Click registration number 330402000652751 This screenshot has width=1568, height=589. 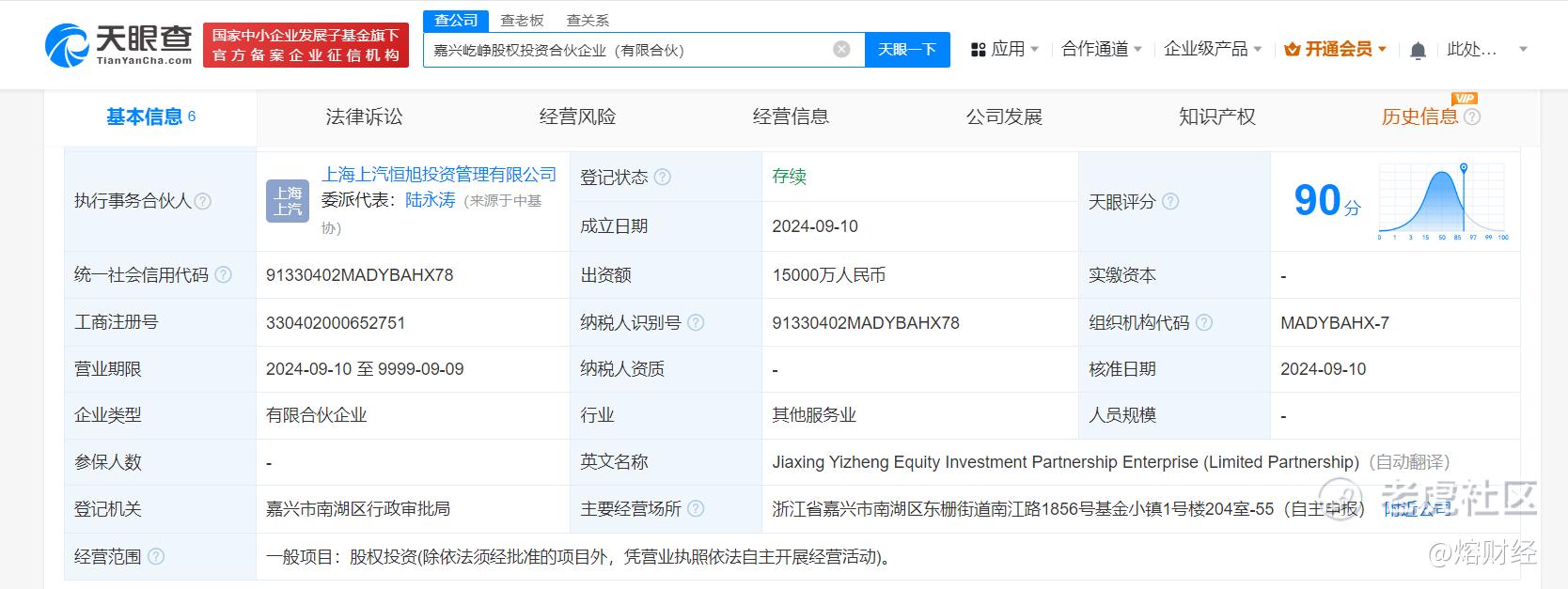(336, 322)
